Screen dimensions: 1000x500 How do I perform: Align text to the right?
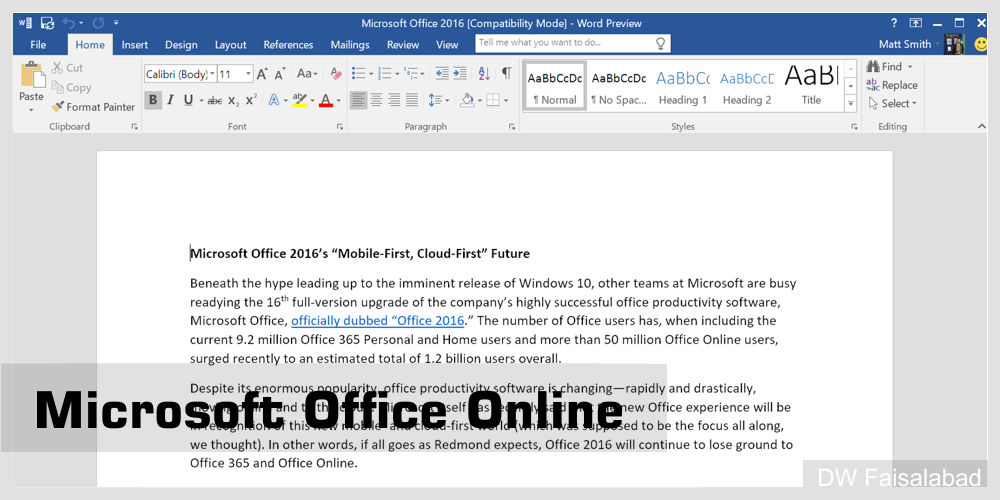pos(394,100)
